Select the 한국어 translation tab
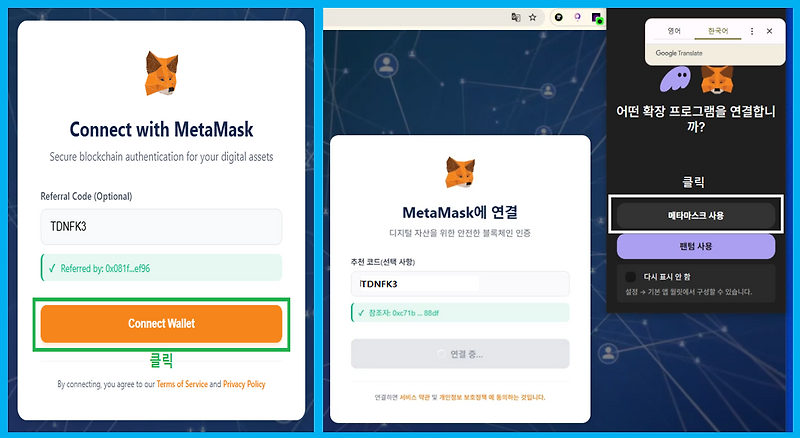 point(717,31)
